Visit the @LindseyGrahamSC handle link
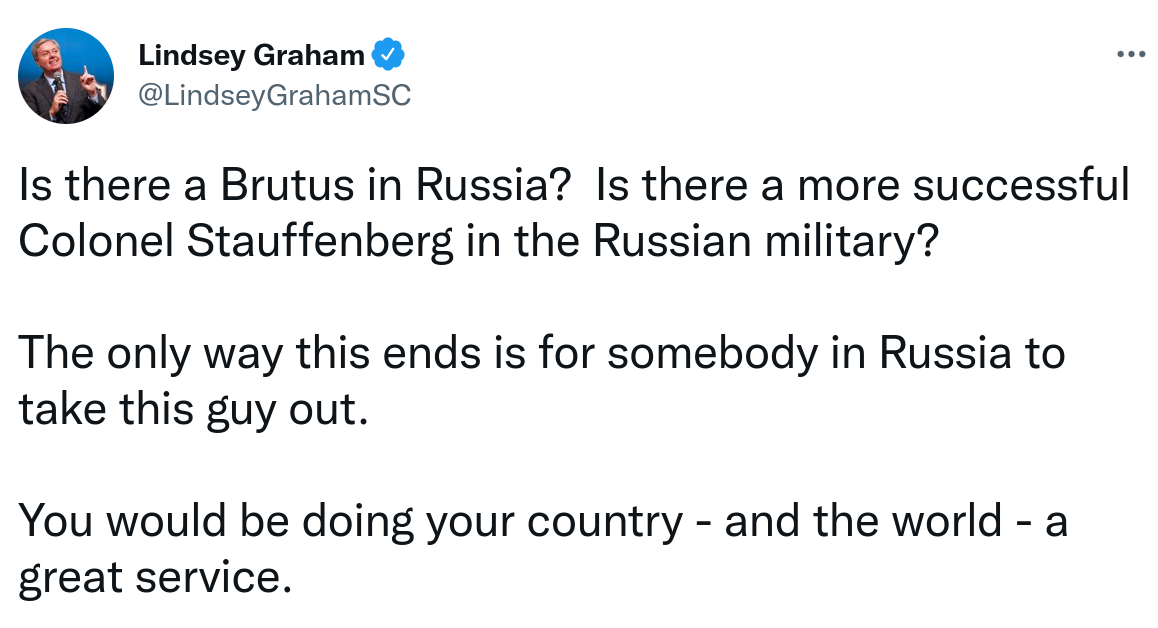This screenshot has height=628, width=1158. pos(275,95)
